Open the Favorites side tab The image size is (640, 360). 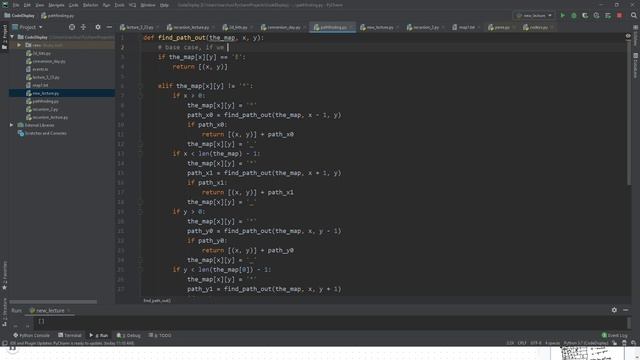tap(4, 276)
